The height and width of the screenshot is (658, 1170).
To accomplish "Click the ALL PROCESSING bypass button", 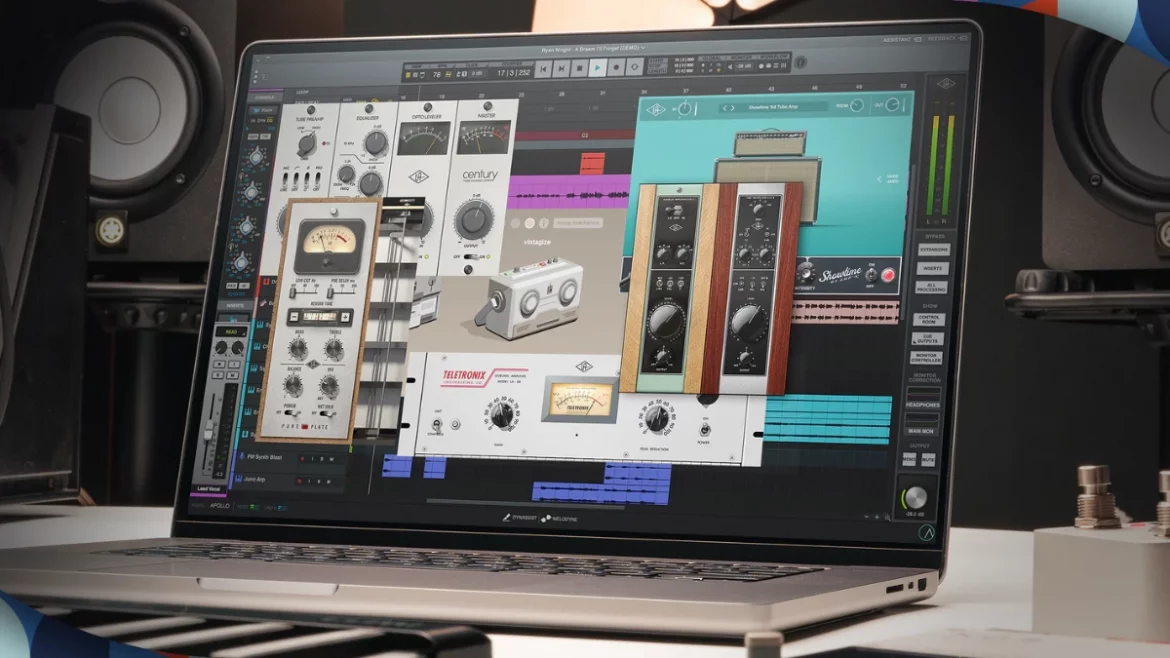I will point(933,289).
